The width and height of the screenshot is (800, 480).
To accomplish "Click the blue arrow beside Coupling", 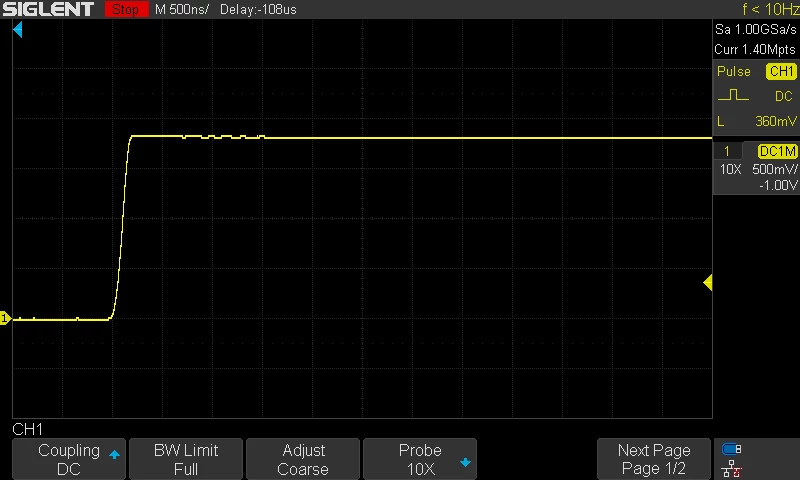I will coord(114,454).
